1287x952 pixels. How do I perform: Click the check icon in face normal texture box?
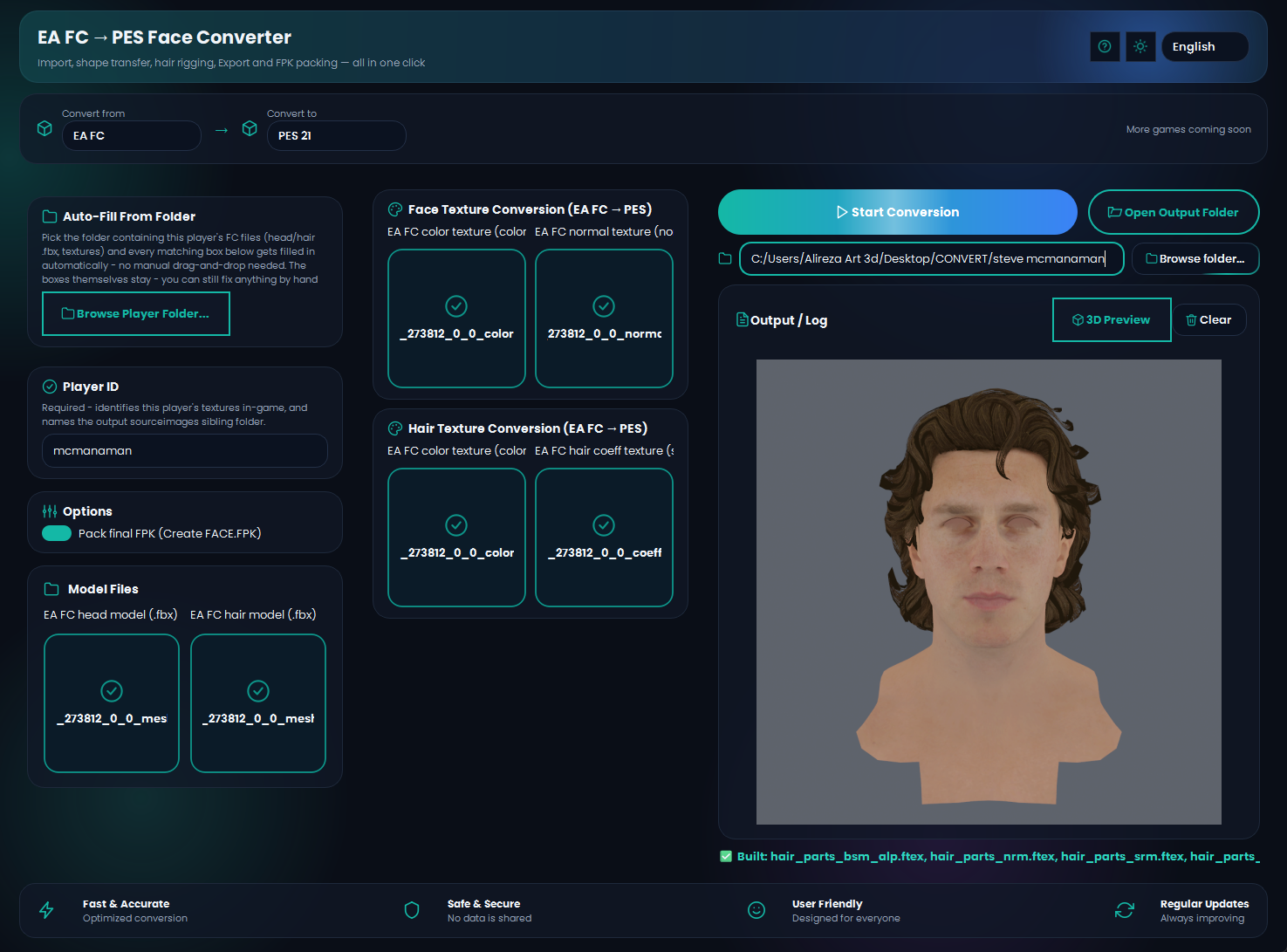604,306
